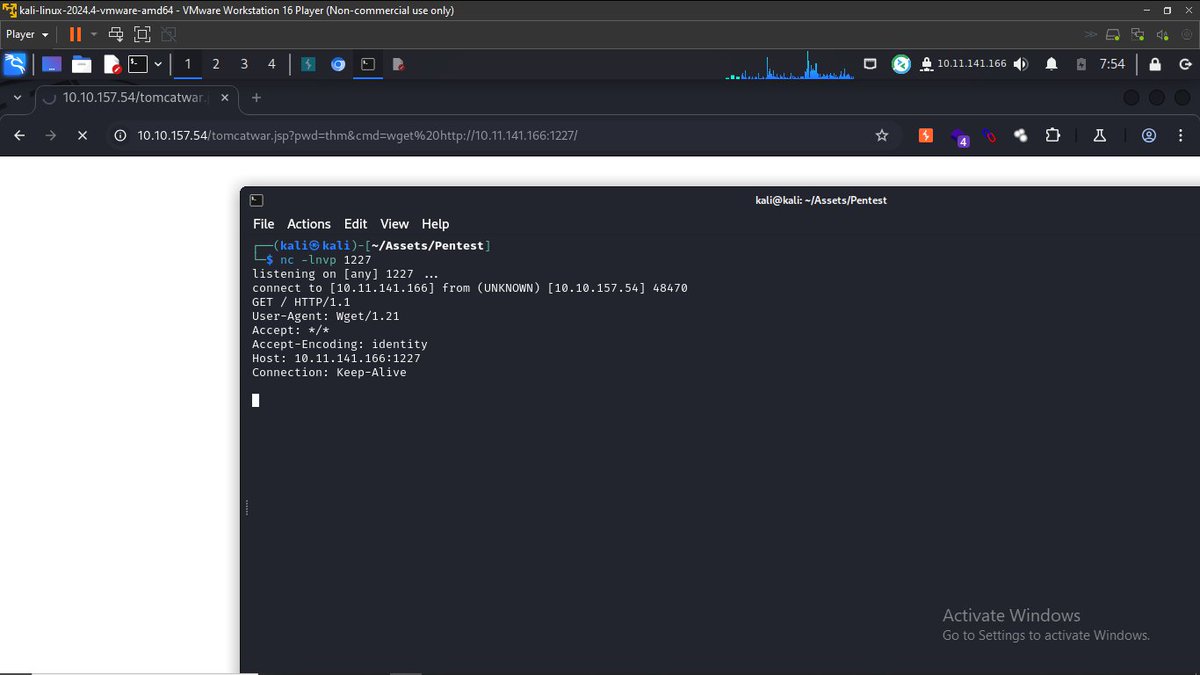Click the show desktop panel icon
The width and height of the screenshot is (1200, 675).
pyautogui.click(x=51, y=65)
